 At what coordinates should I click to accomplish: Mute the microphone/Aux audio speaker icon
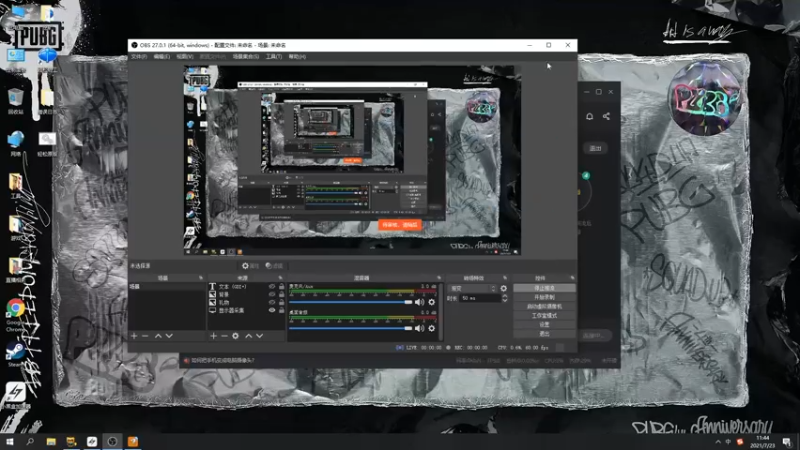[x=419, y=302]
